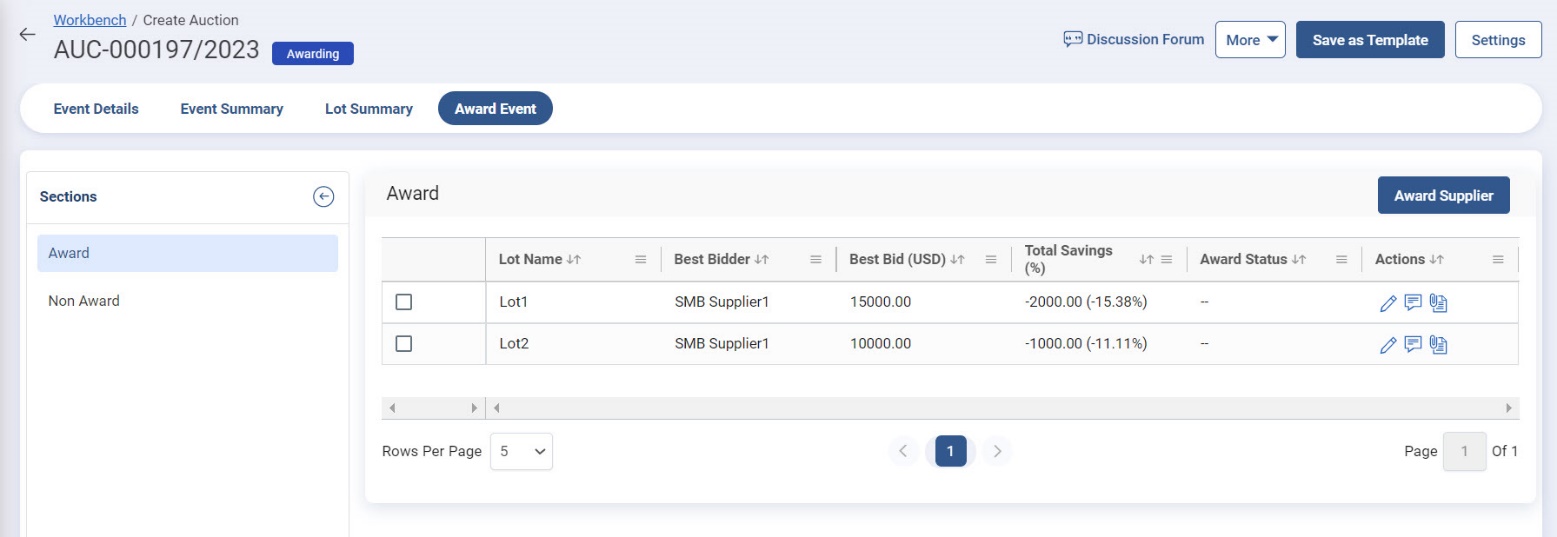Click the edit pencil icon for Lot2

[1387, 345]
